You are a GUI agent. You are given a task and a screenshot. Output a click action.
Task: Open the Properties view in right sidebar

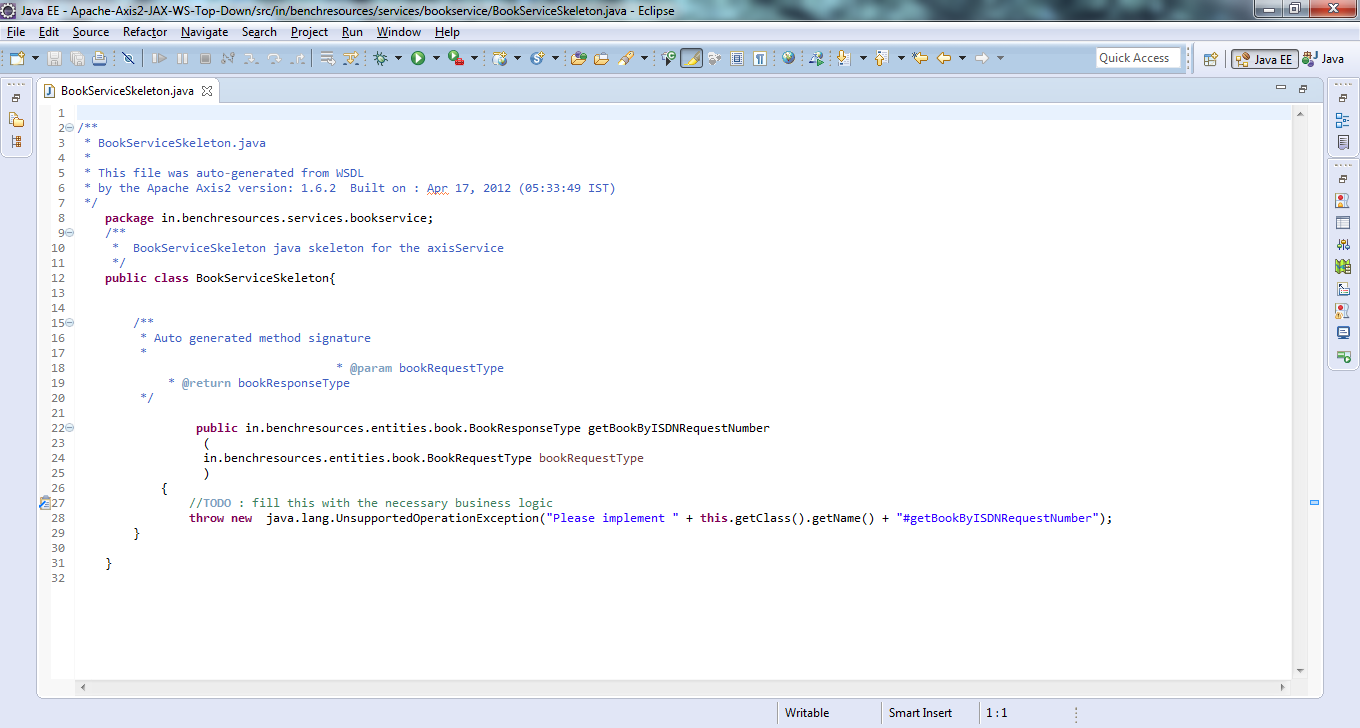click(1343, 223)
